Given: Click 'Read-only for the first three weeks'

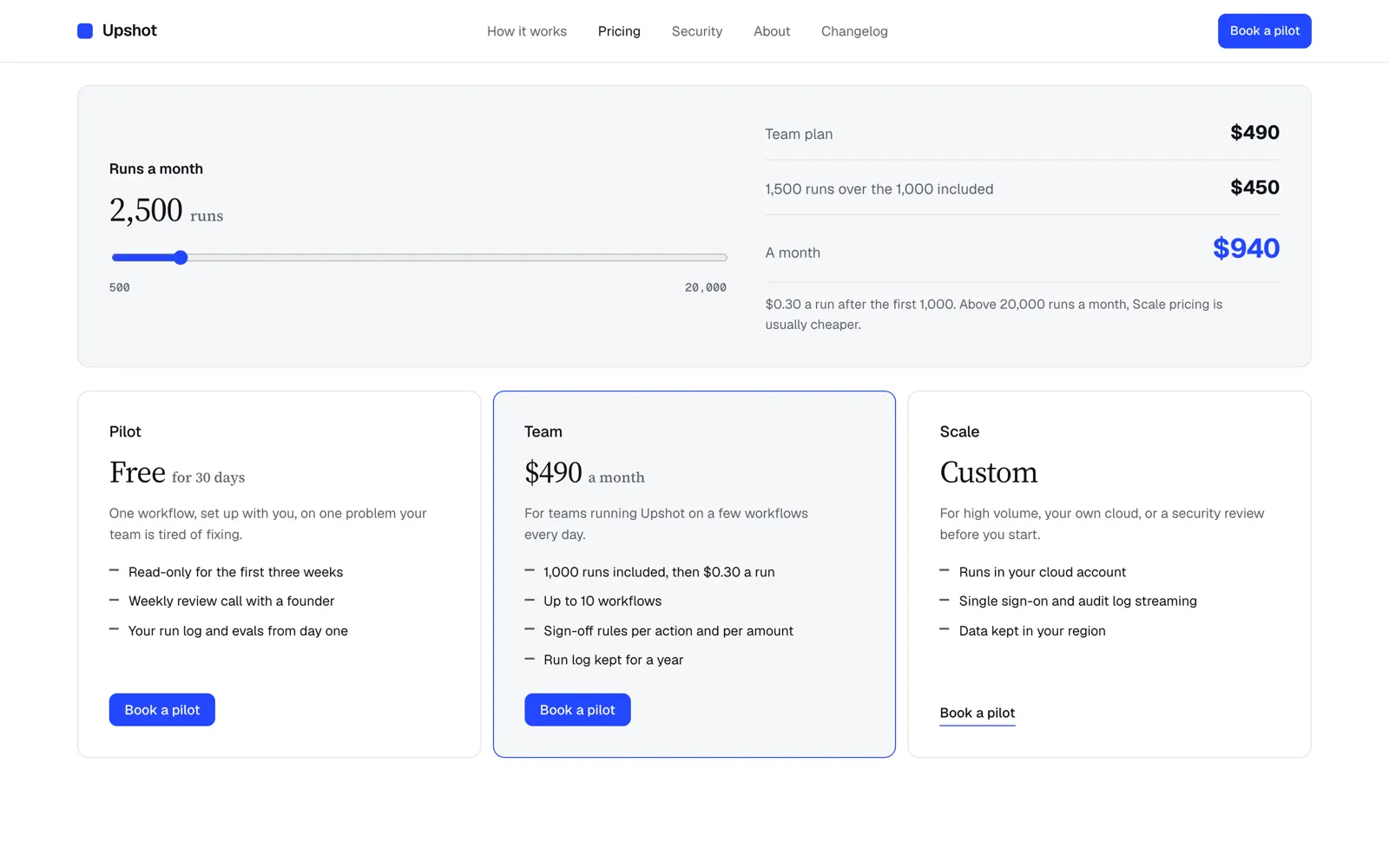Looking at the screenshot, I should [x=235, y=572].
